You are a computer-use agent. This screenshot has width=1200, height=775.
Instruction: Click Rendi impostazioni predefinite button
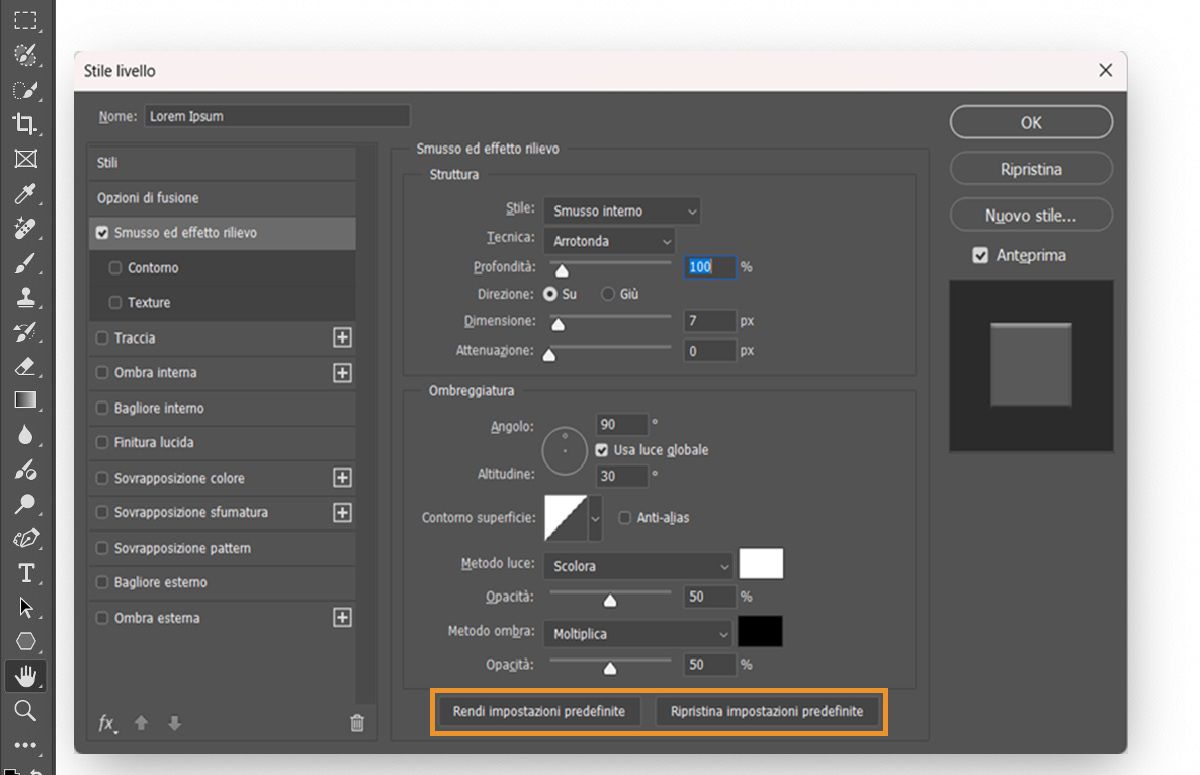tap(539, 711)
